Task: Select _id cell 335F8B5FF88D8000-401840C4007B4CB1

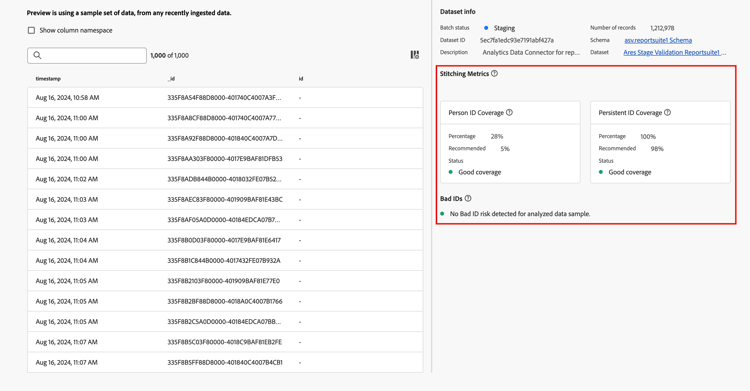Action: 225,362
